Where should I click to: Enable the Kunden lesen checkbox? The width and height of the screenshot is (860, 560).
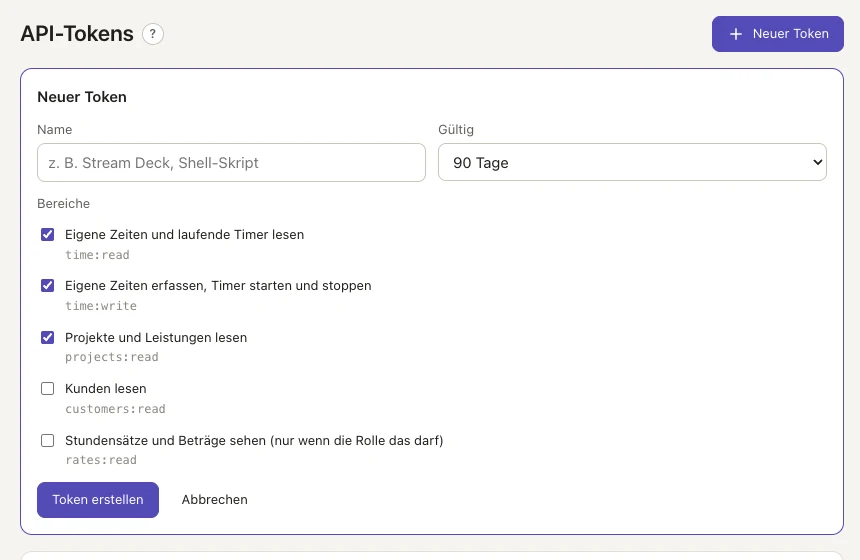click(48, 389)
